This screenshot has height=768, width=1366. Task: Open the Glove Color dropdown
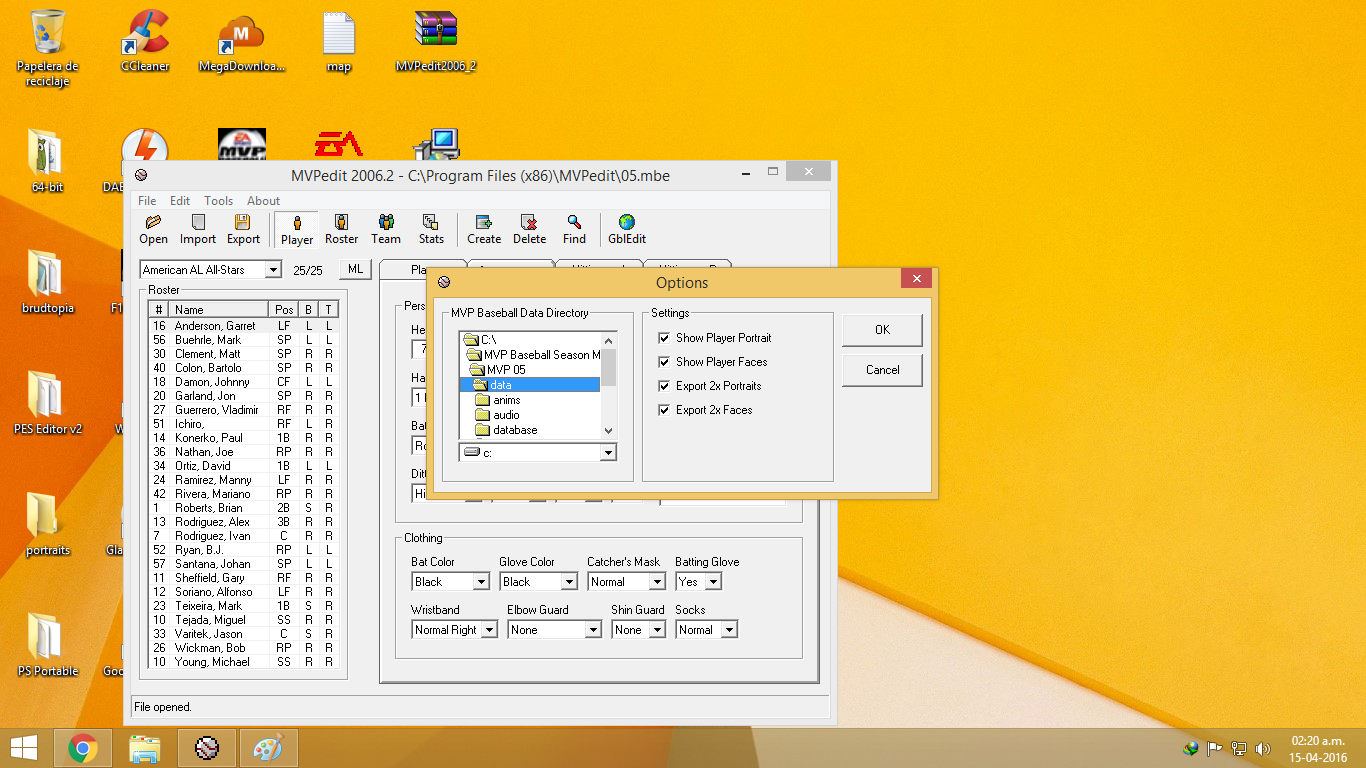coord(569,582)
